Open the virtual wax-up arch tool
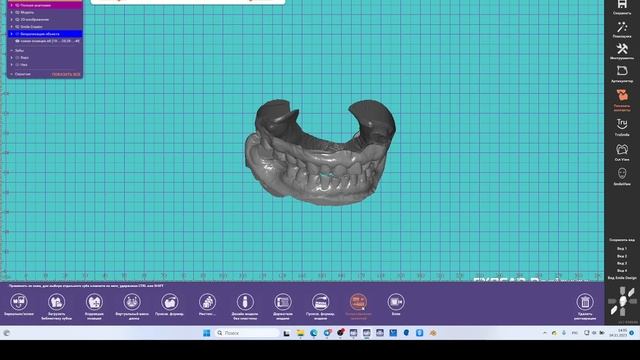This screenshot has height=360, width=640. tap(132, 302)
